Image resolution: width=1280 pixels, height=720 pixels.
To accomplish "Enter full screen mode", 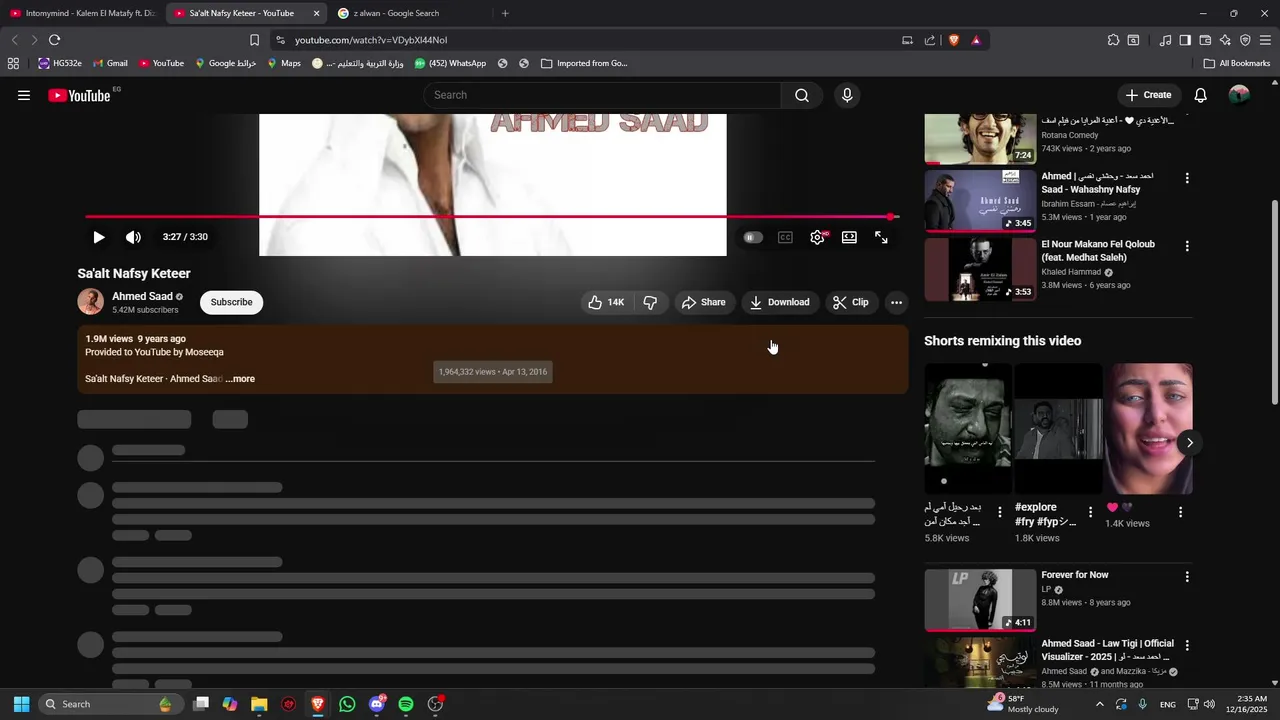I will pos(881,237).
